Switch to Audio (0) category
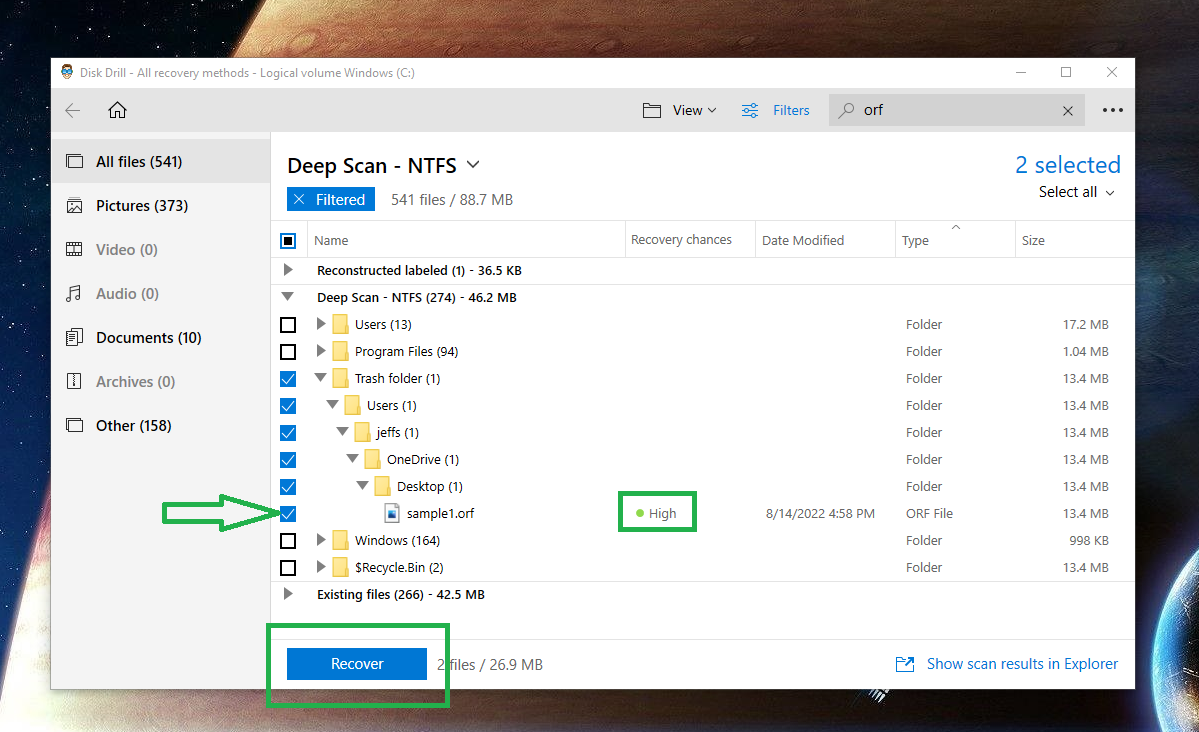This screenshot has width=1199, height=732. pyautogui.click(x=161, y=294)
